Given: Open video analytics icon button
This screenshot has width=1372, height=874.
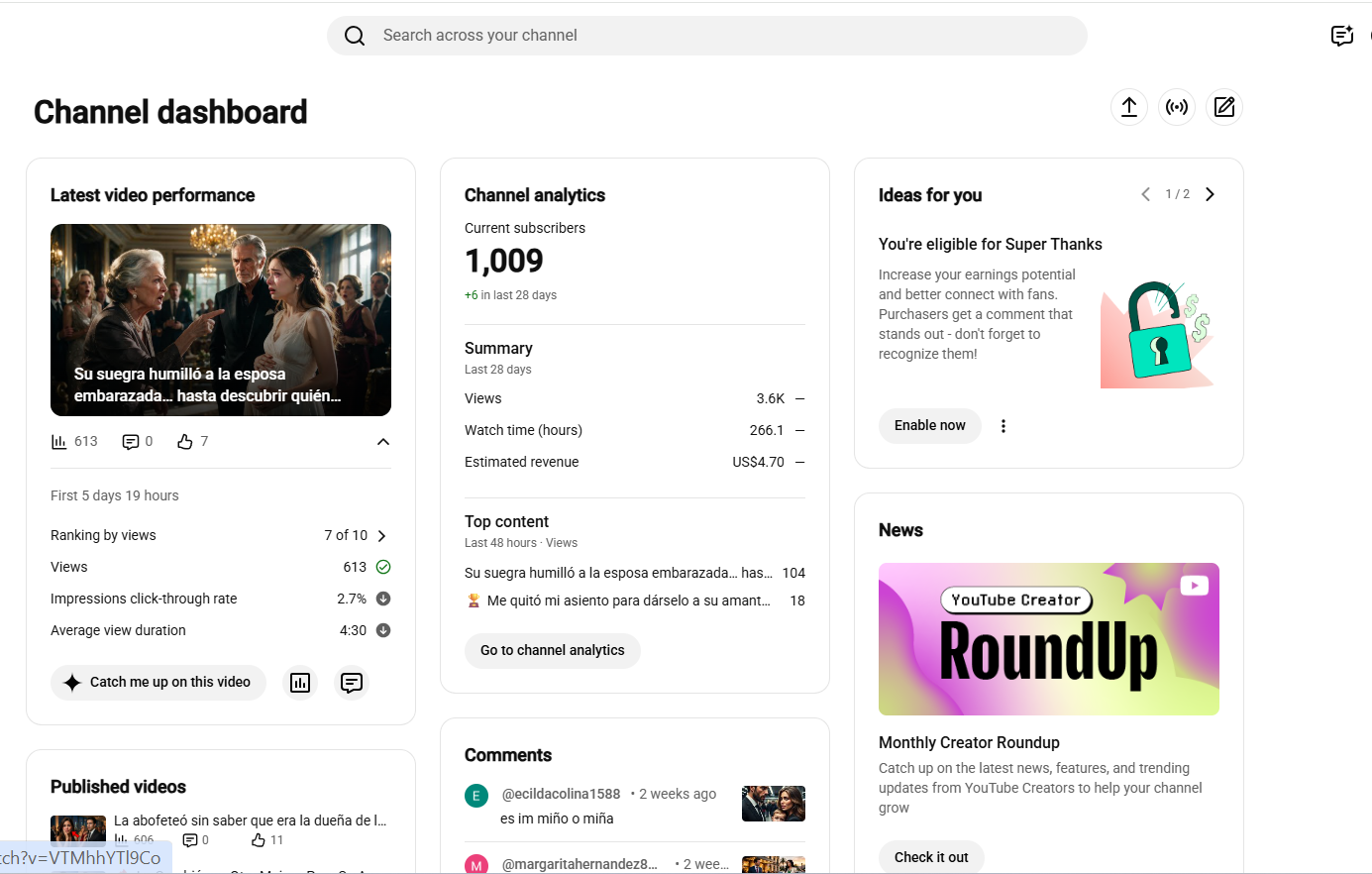Looking at the screenshot, I should [300, 683].
